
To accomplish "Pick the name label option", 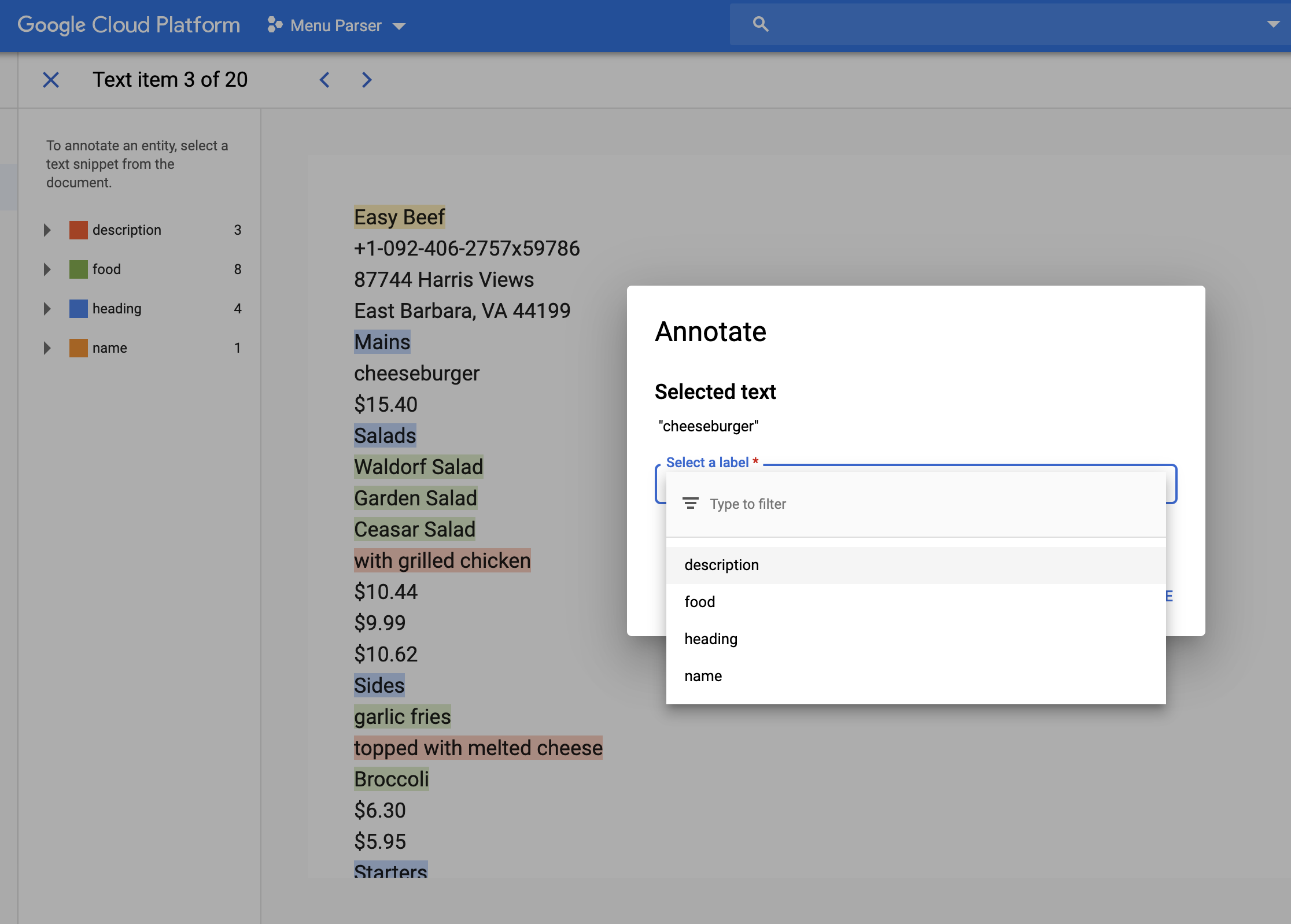I will (703, 675).
